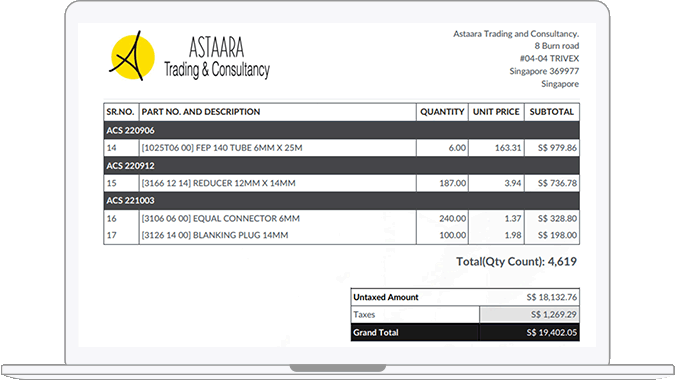The image size is (675, 380).
Task: Click subtotal S$ 198.00
Action: pos(557,235)
